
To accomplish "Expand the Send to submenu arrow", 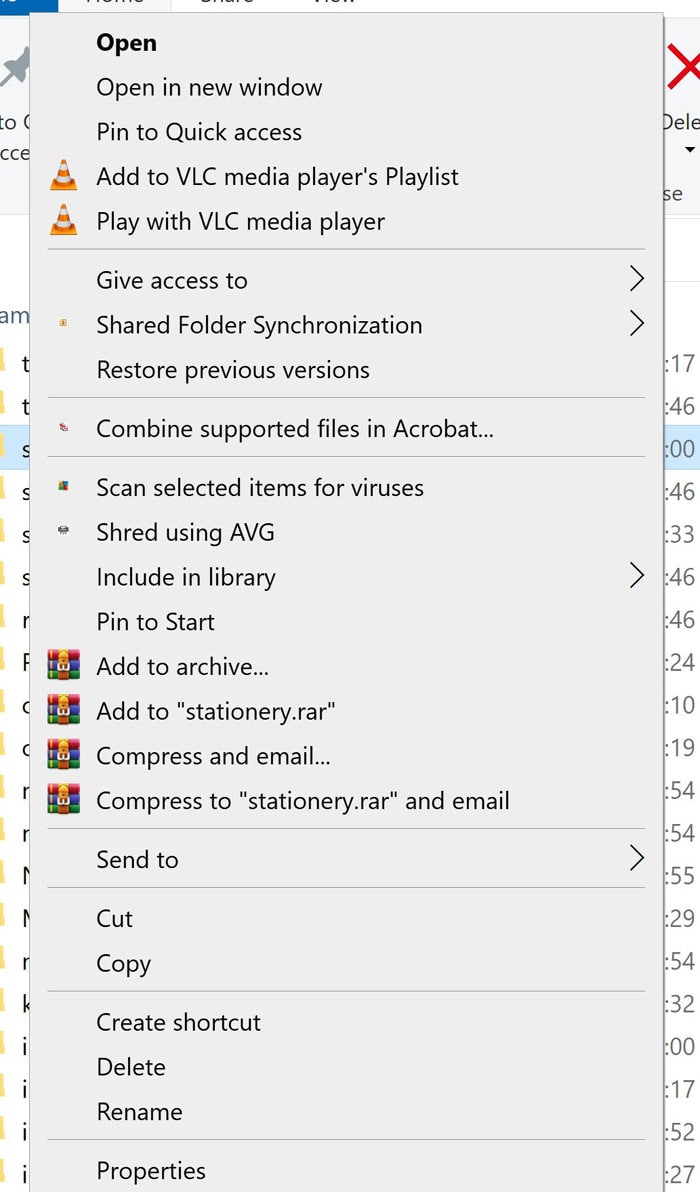I will [637, 858].
